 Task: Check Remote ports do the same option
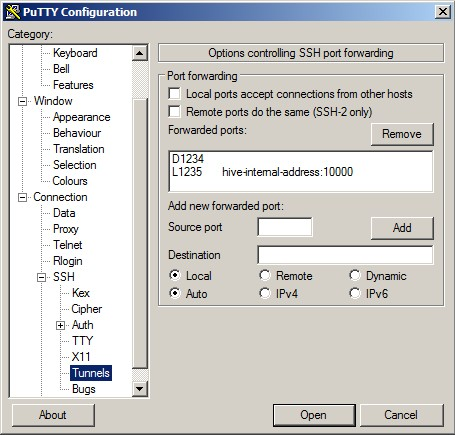(x=175, y=112)
